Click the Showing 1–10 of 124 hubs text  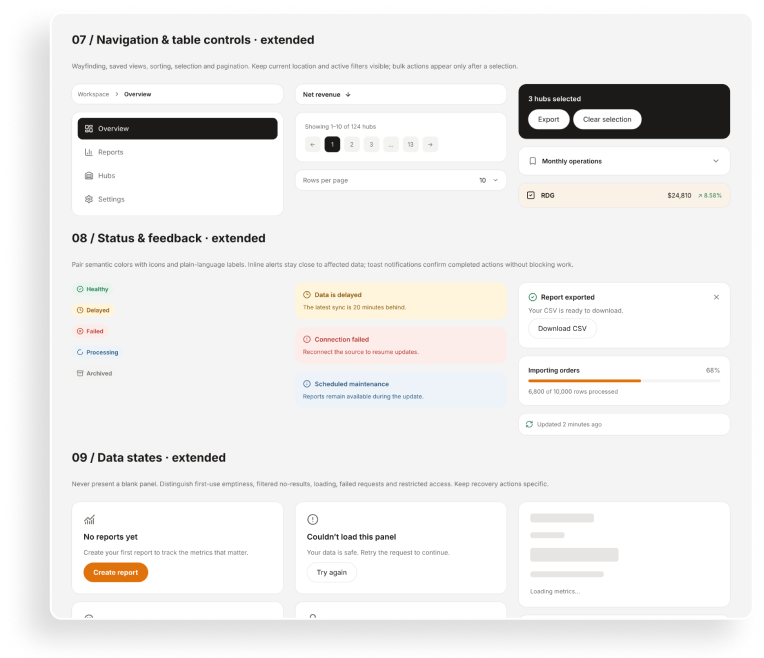coord(341,126)
